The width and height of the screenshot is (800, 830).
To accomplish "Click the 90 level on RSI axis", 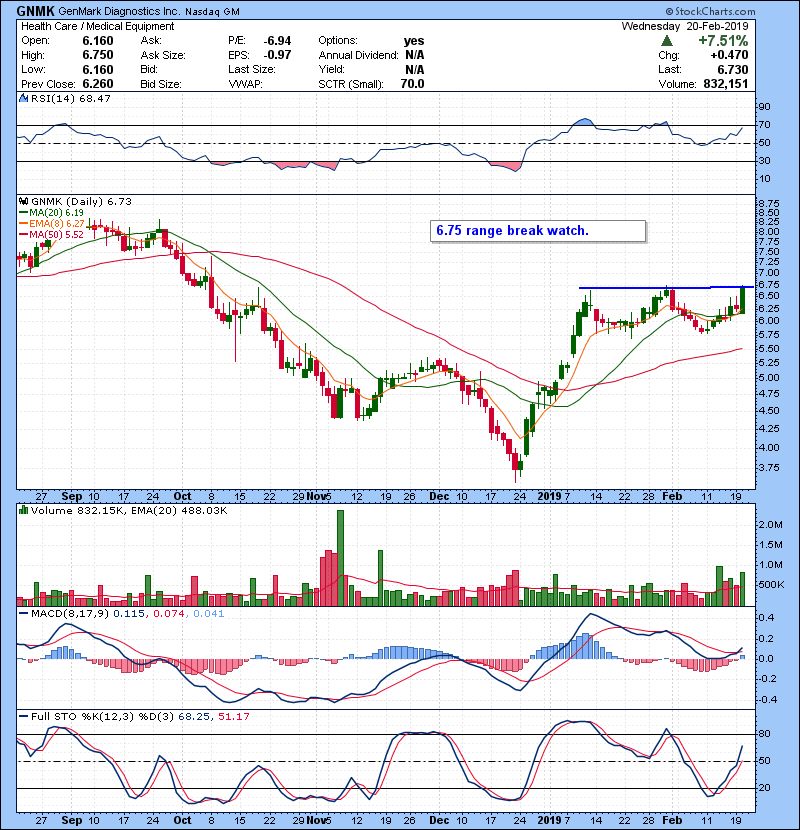I will [x=765, y=106].
